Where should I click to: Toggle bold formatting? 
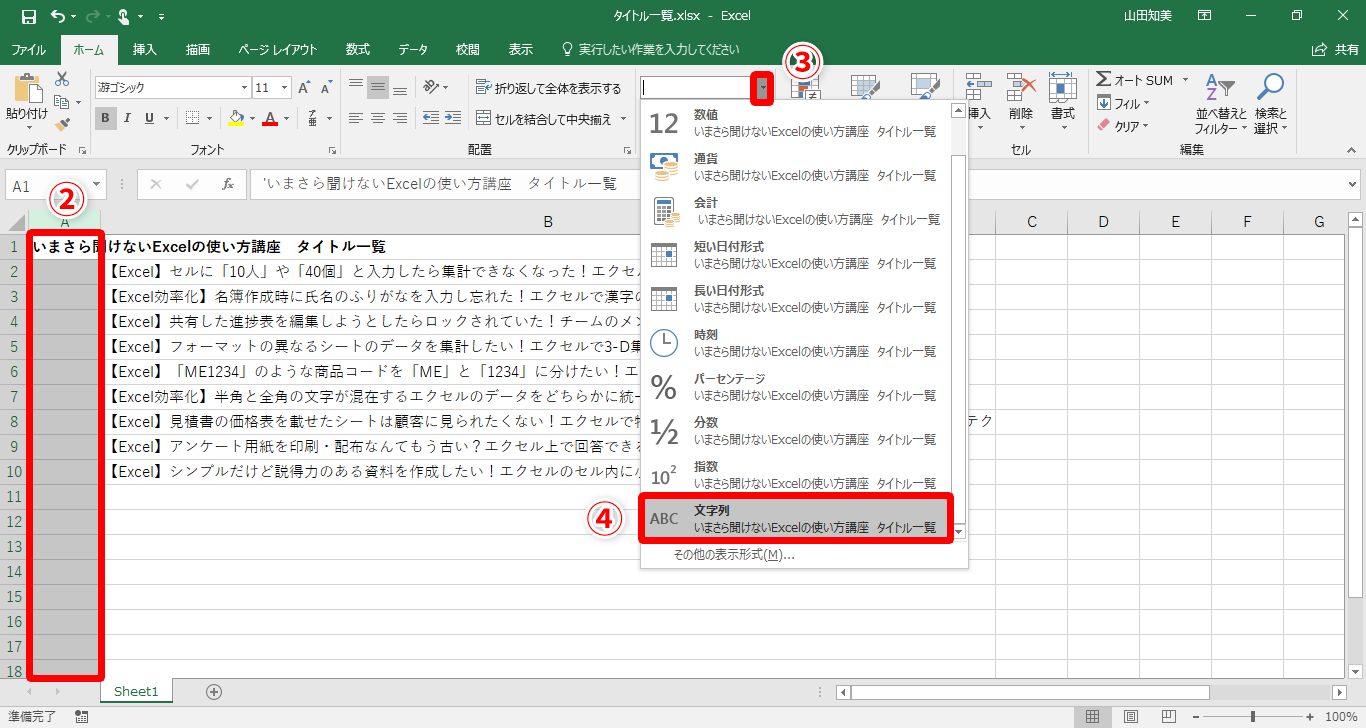106,118
